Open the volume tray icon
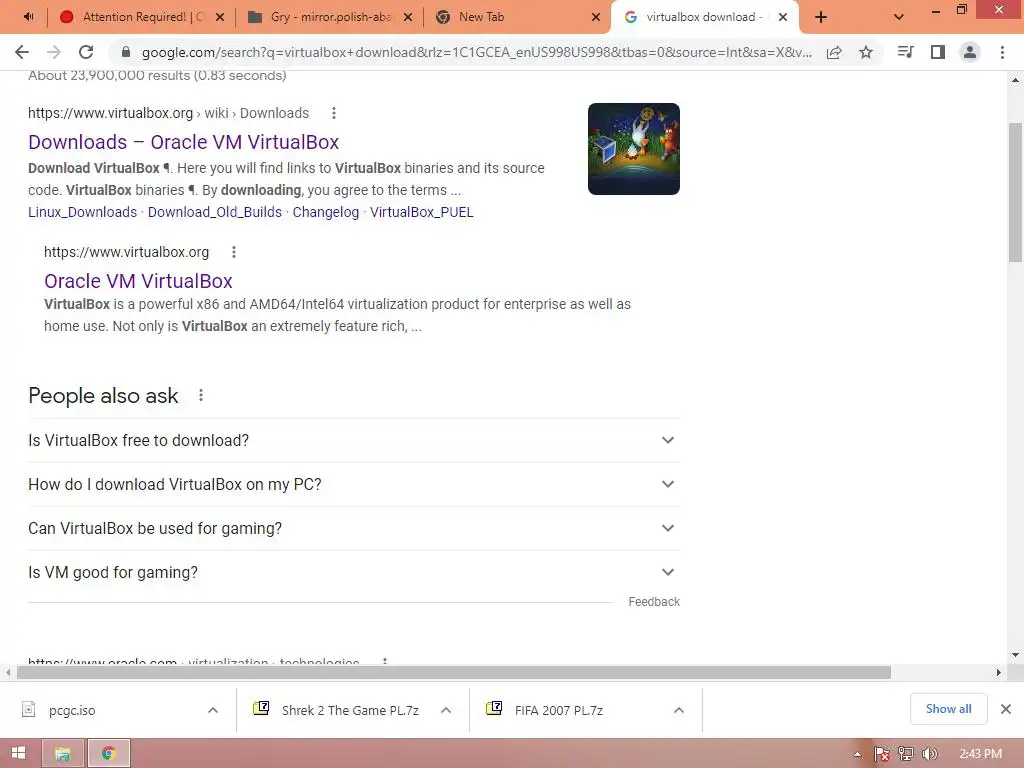Screen dimensions: 1024x768 coord(930,754)
